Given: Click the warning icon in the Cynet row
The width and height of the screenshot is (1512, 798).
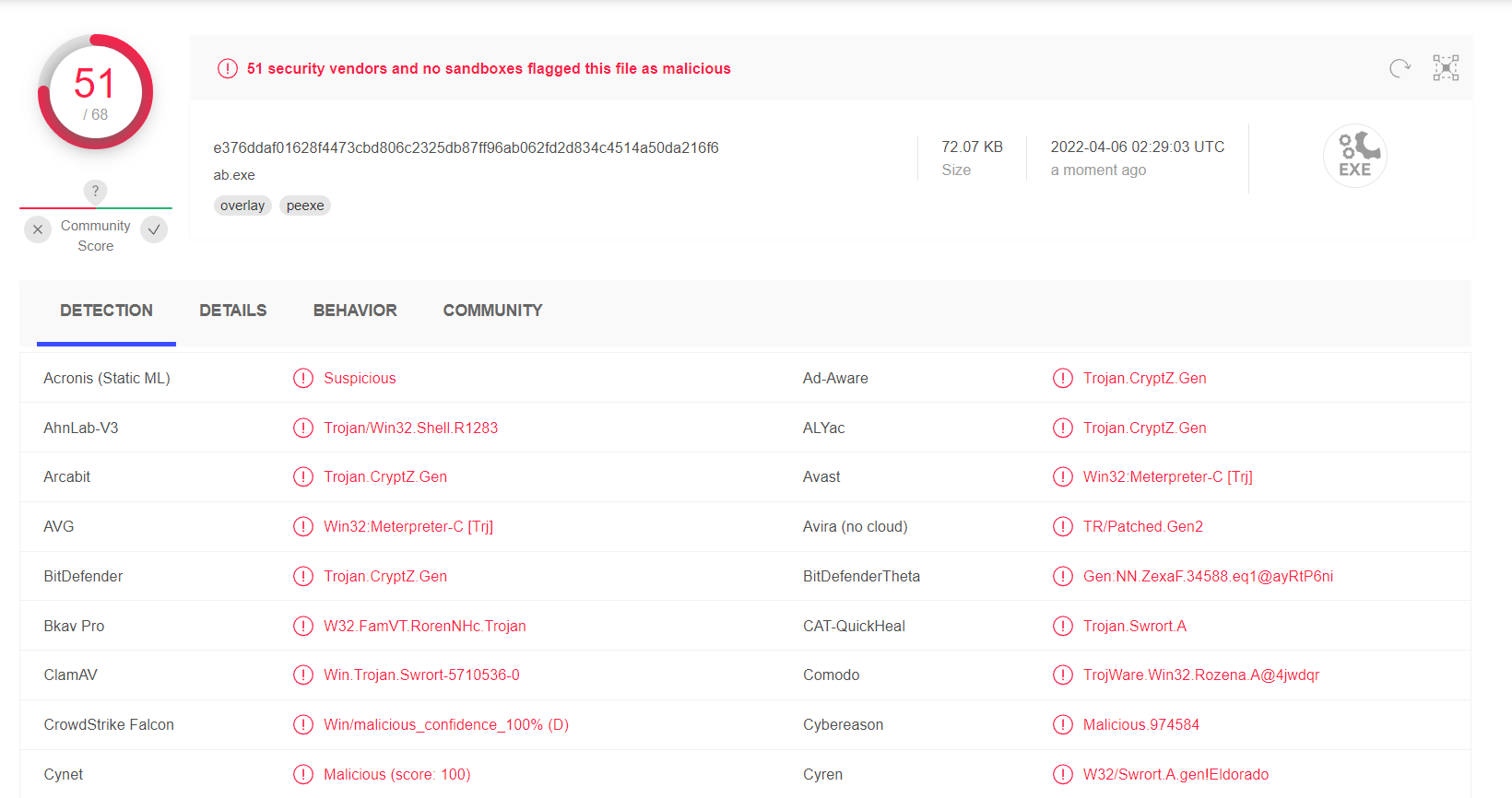Looking at the screenshot, I should [x=303, y=775].
